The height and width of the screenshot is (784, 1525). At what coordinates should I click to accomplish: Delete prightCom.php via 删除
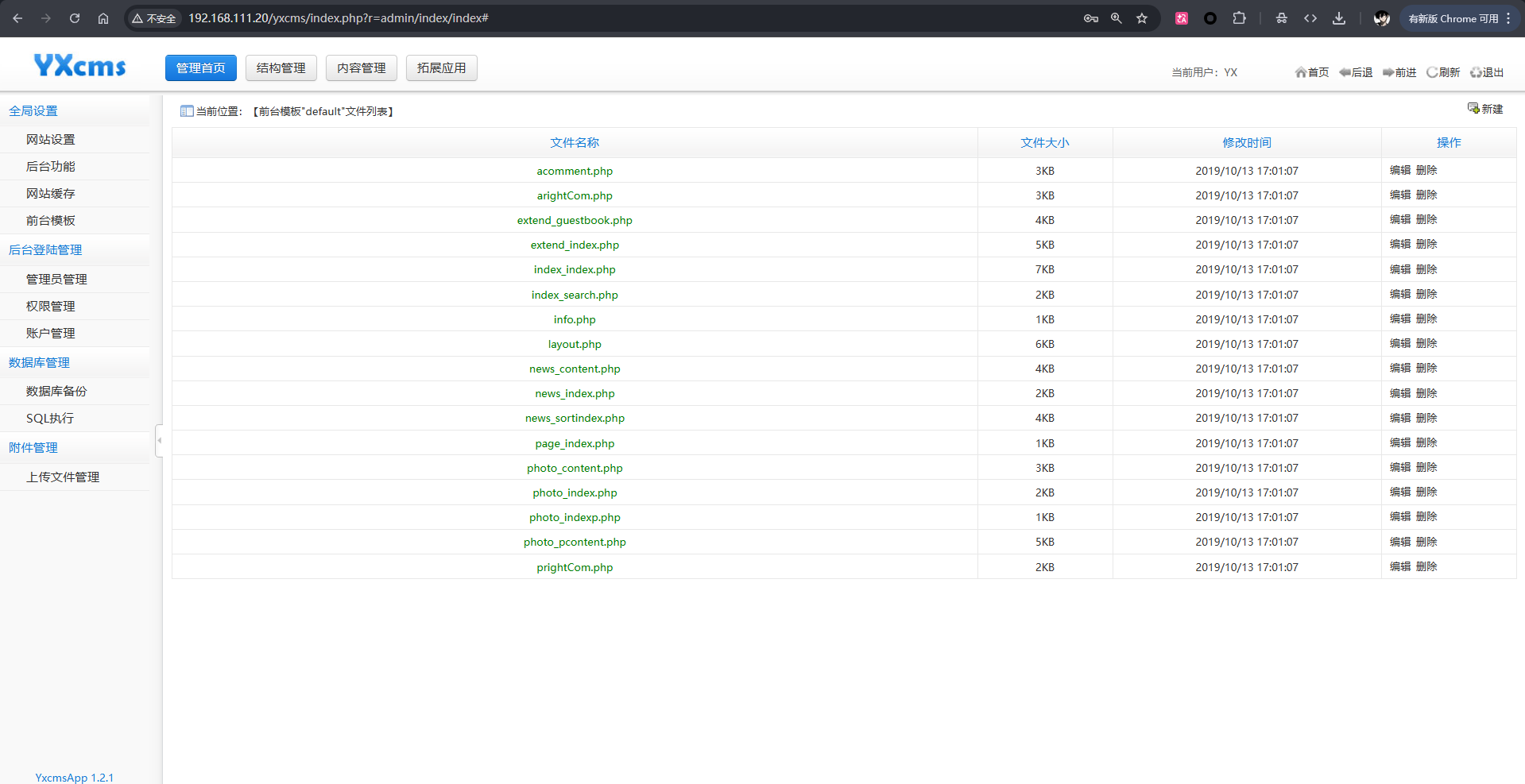[x=1426, y=566]
